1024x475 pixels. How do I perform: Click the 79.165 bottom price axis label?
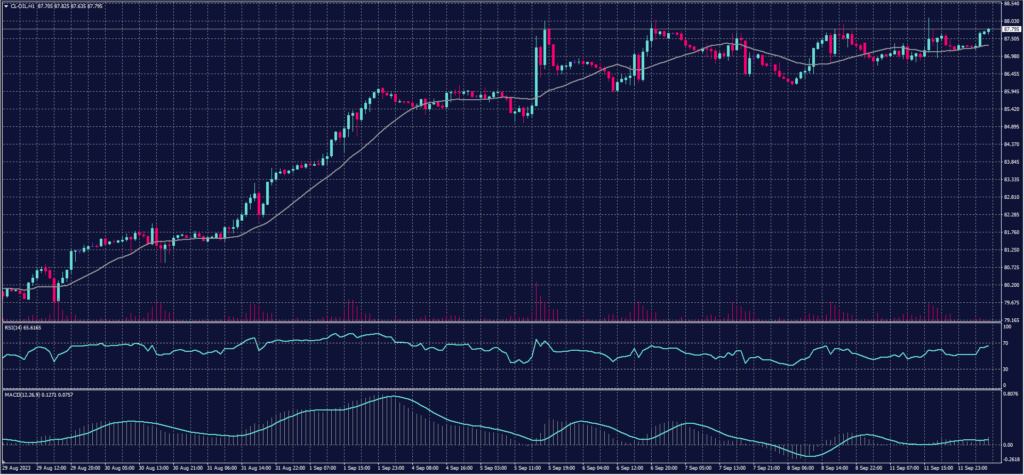pyautogui.click(x=1010, y=320)
